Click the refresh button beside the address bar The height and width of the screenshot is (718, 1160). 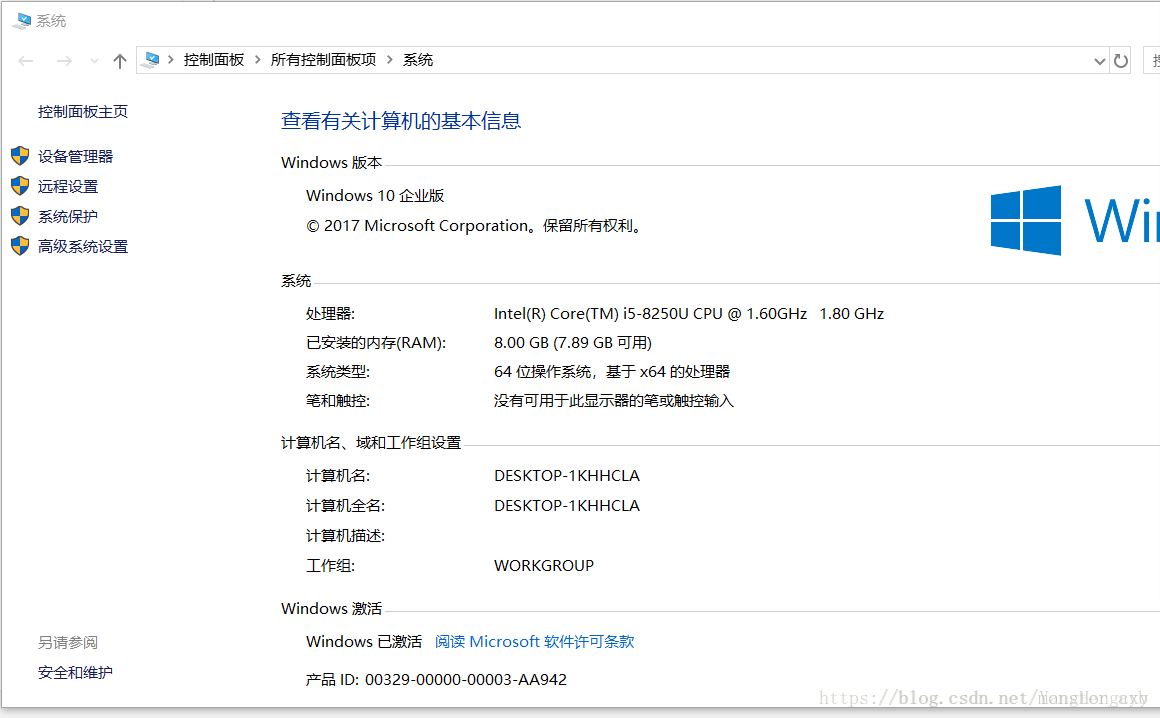1121,61
